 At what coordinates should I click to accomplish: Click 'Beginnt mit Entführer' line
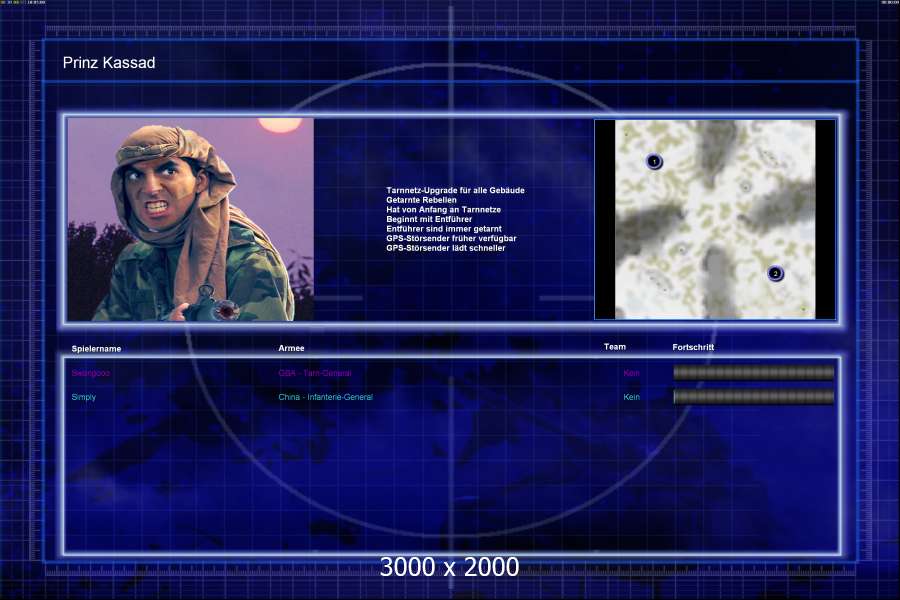pos(429,219)
